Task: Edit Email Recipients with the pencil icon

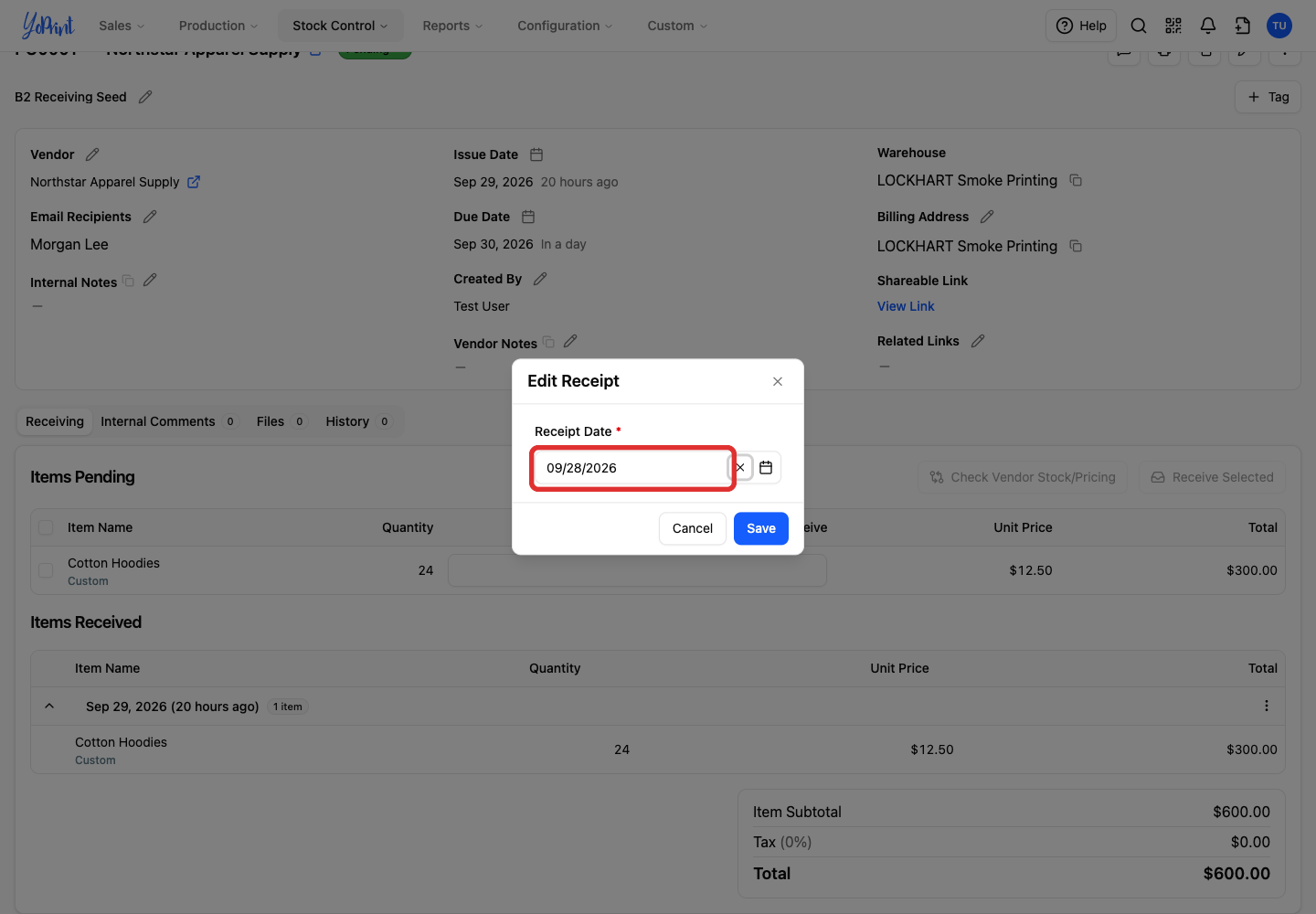Action: click(150, 217)
